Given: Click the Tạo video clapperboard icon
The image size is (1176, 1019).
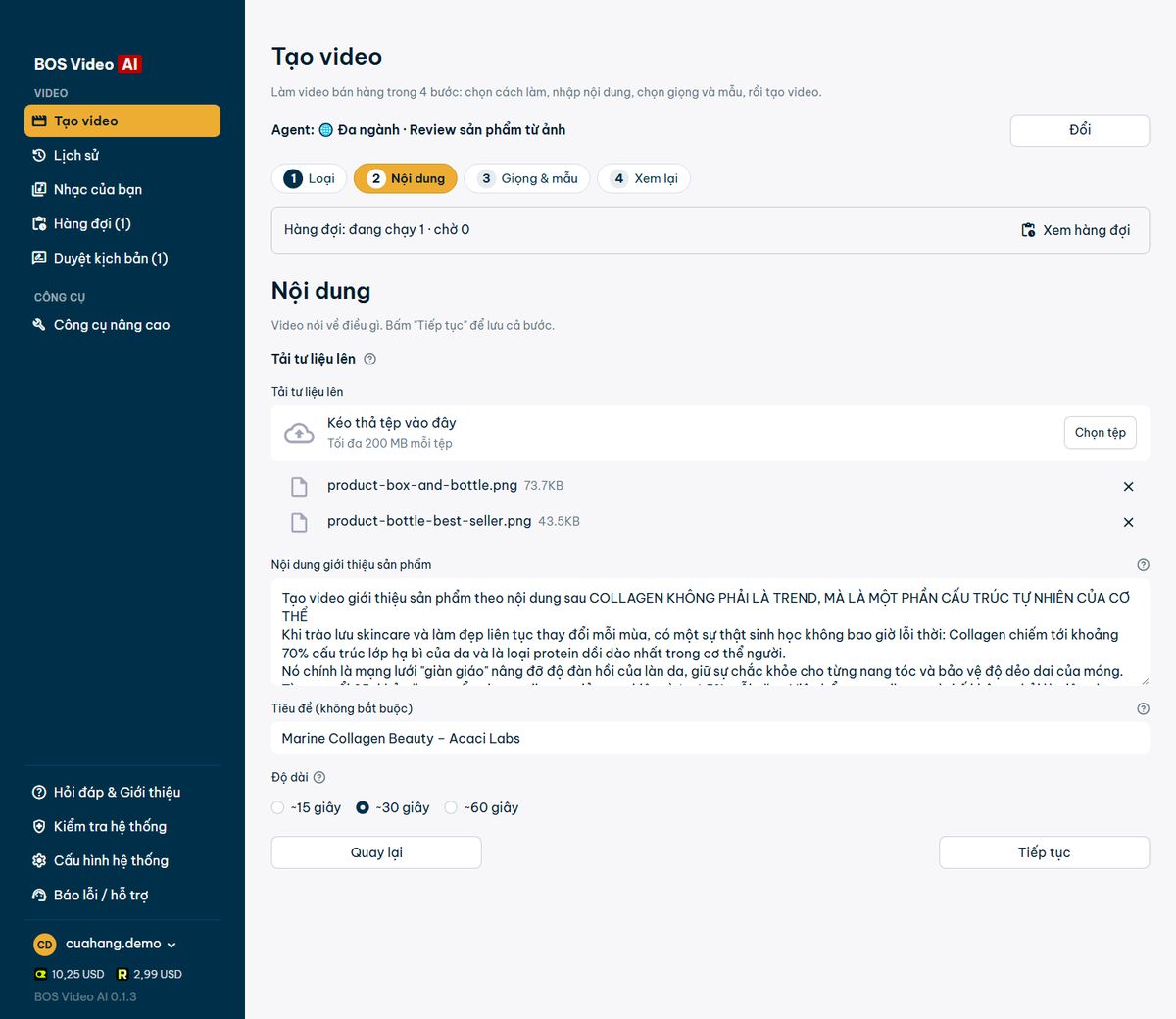Looking at the screenshot, I should [x=39, y=121].
